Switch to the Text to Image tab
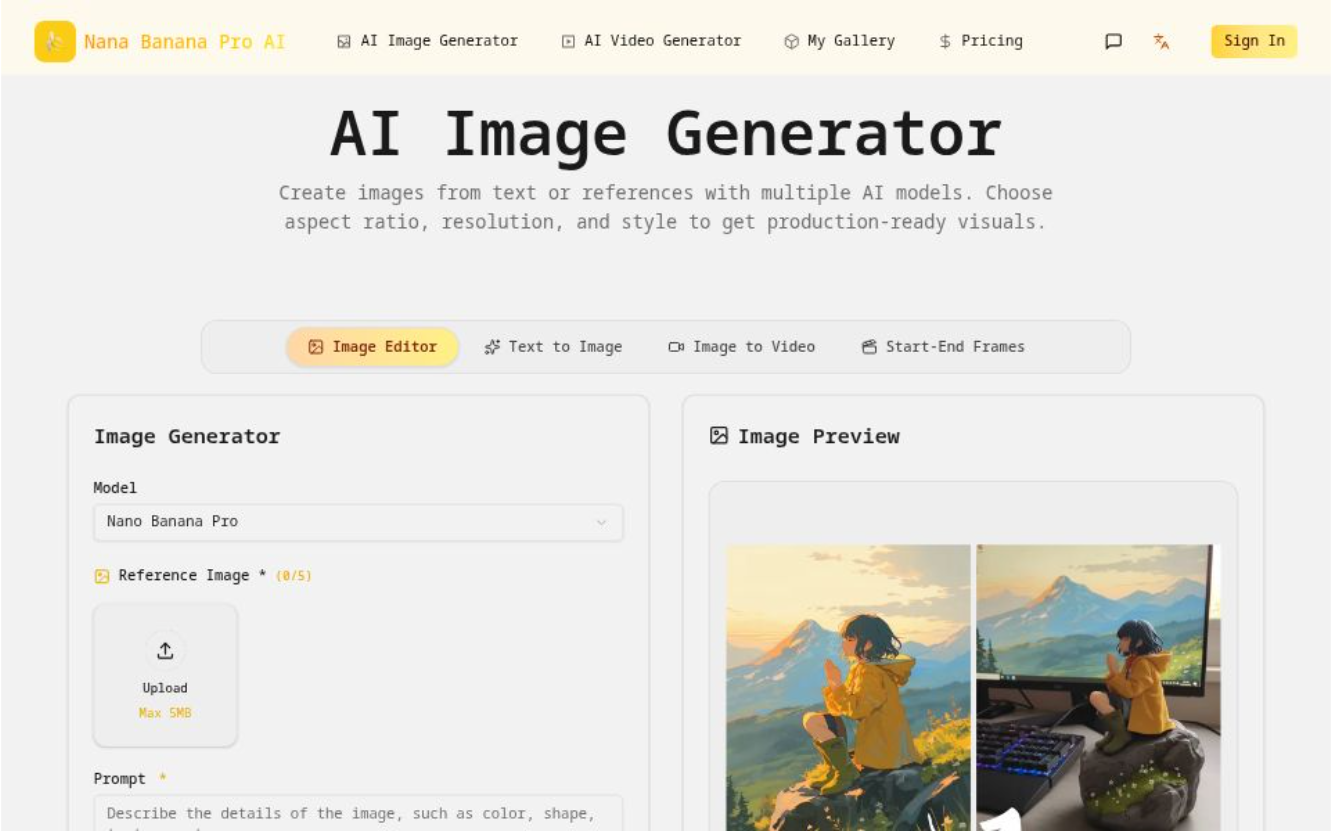 point(553,347)
